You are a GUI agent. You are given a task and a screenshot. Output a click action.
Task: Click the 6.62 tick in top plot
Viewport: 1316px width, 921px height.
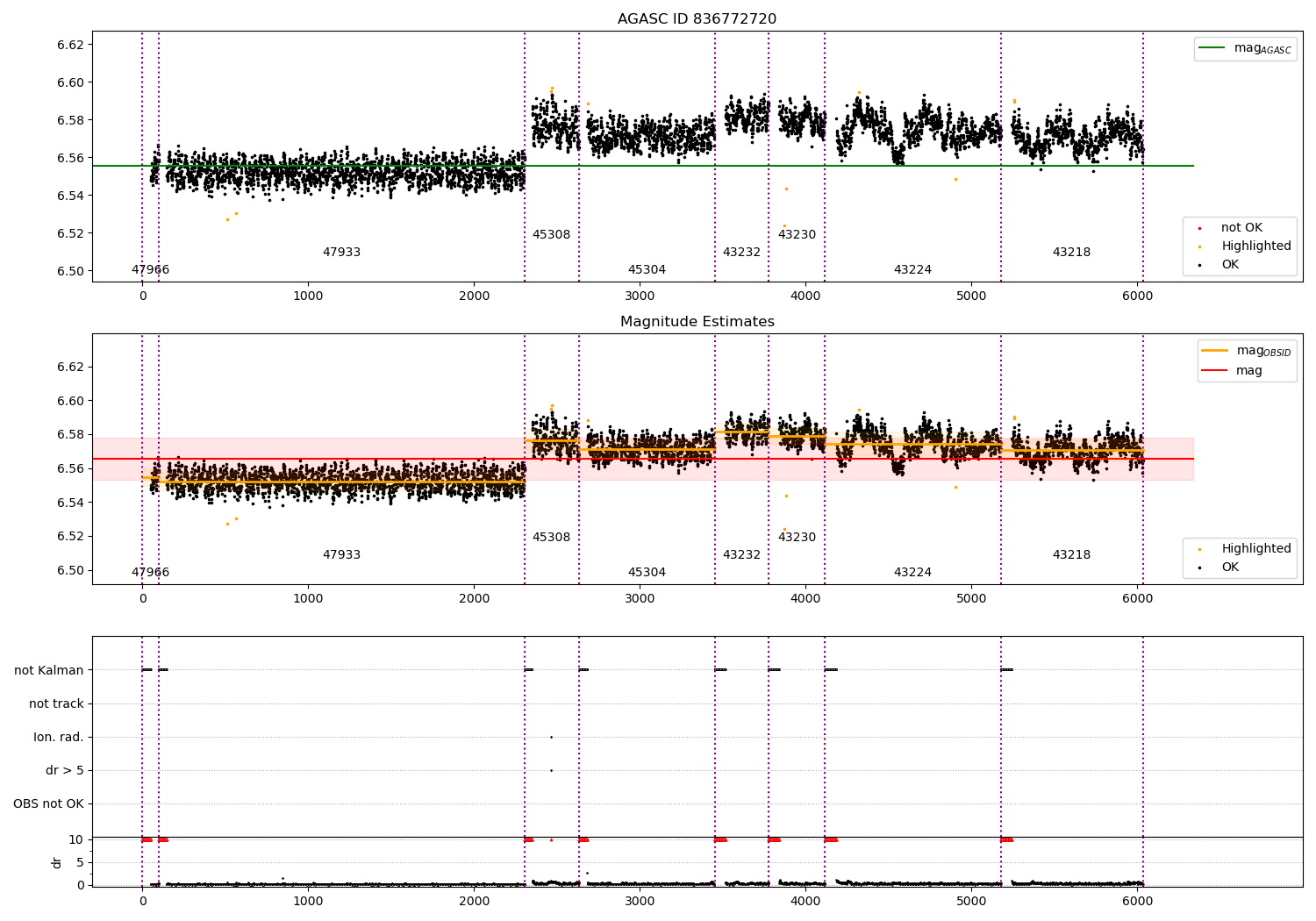point(68,45)
